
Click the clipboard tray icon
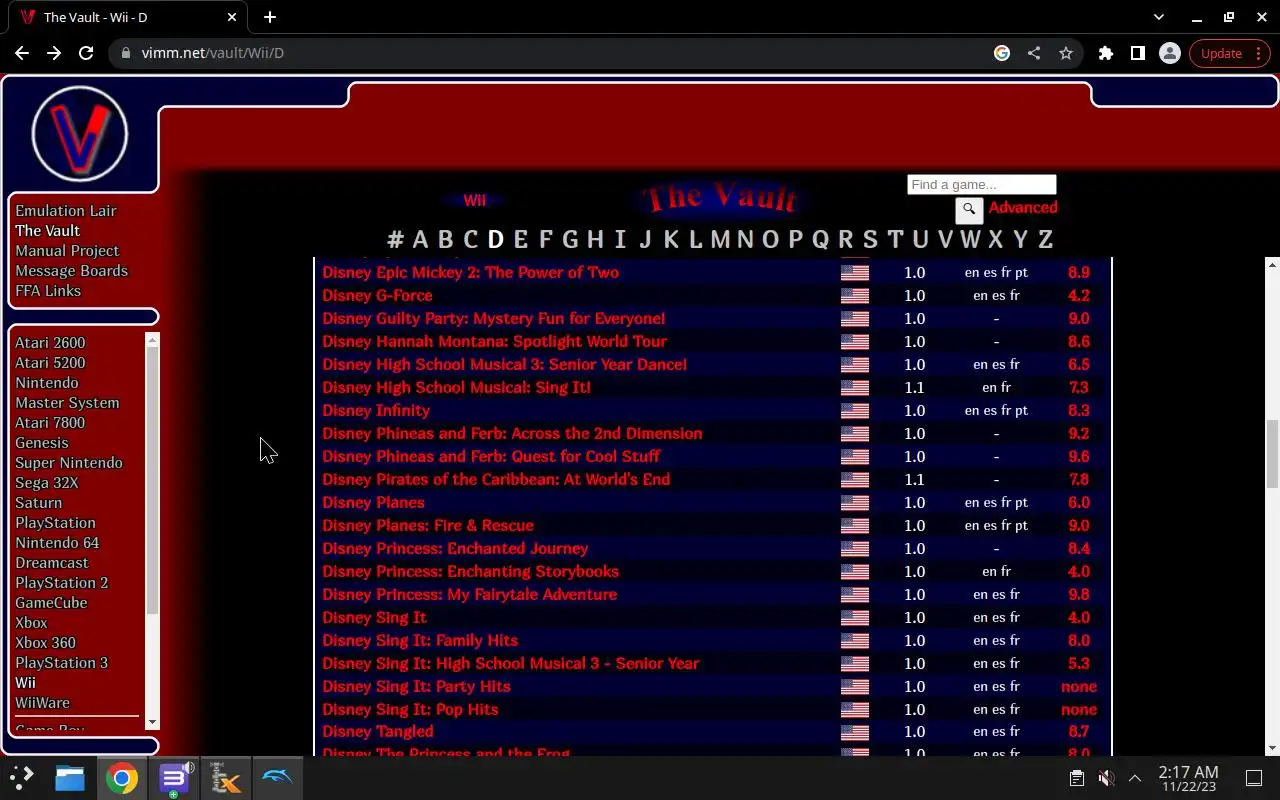coord(1077,778)
